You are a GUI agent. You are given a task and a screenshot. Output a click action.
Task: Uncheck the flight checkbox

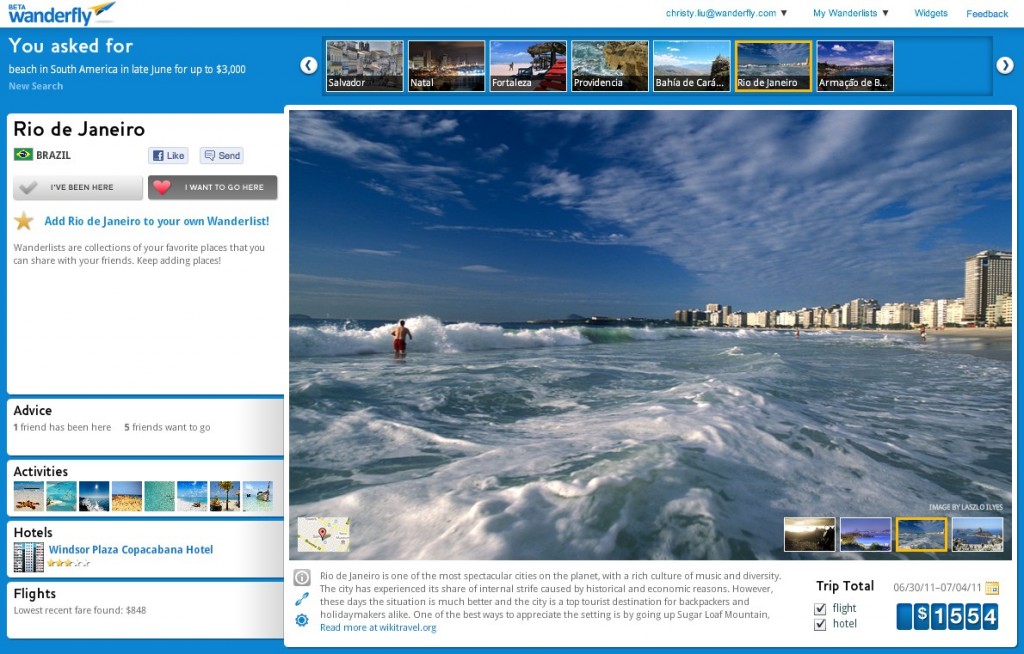click(820, 608)
